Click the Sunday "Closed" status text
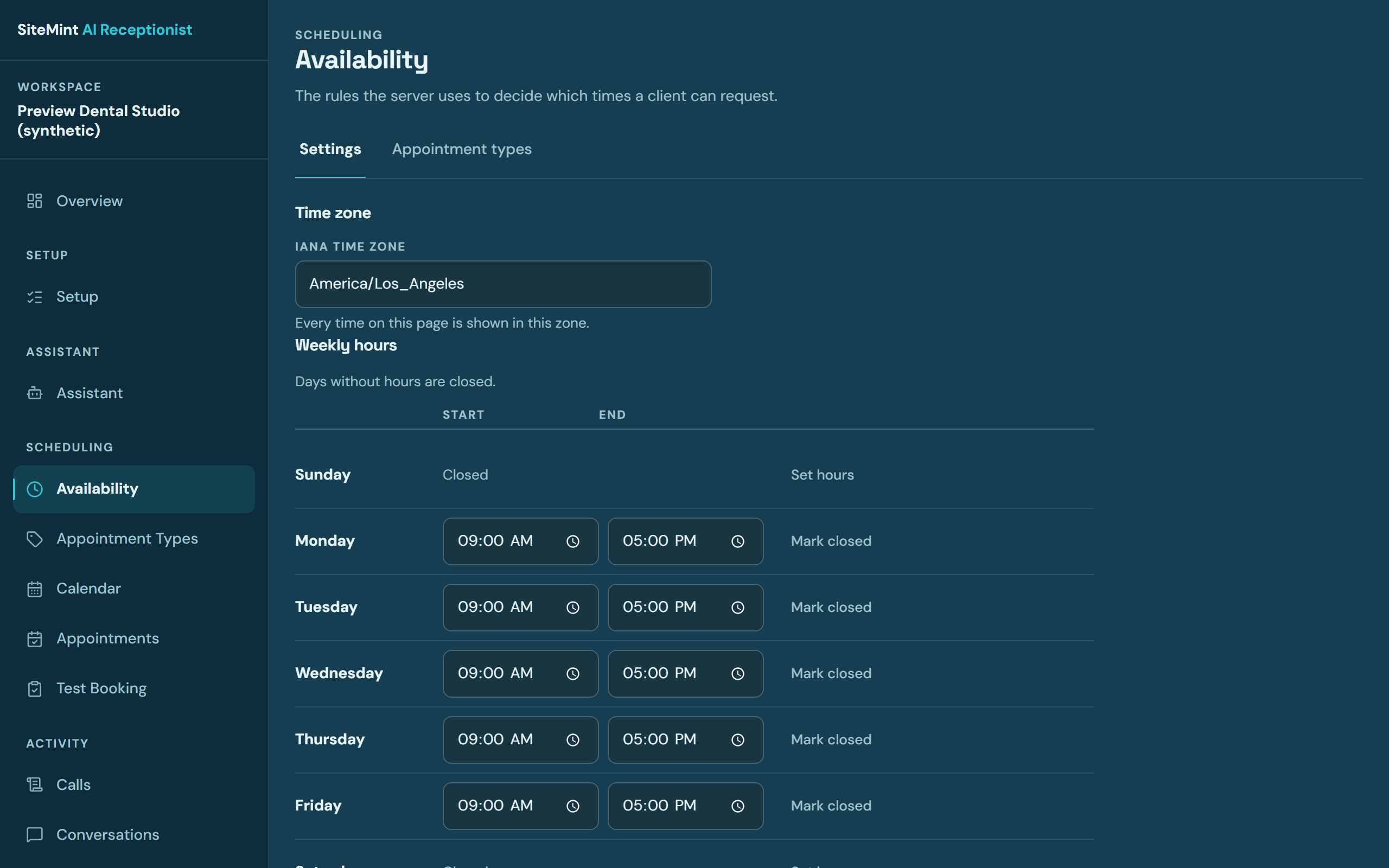The height and width of the screenshot is (868, 1389). click(x=465, y=475)
